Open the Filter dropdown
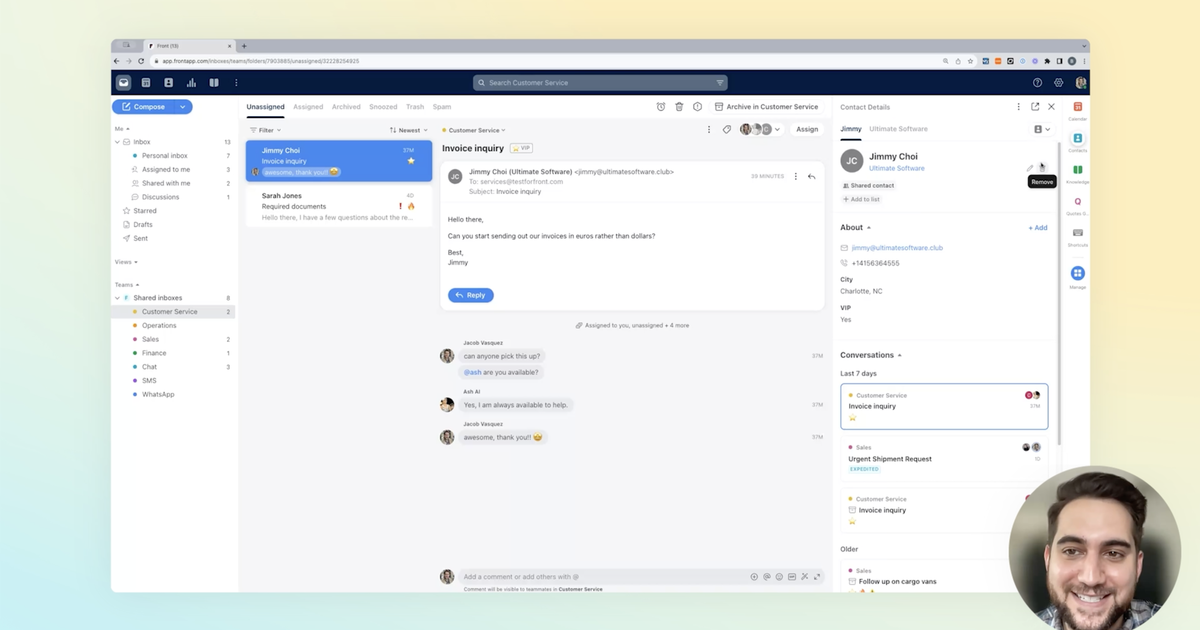This screenshot has width=1200, height=630. [x=265, y=130]
